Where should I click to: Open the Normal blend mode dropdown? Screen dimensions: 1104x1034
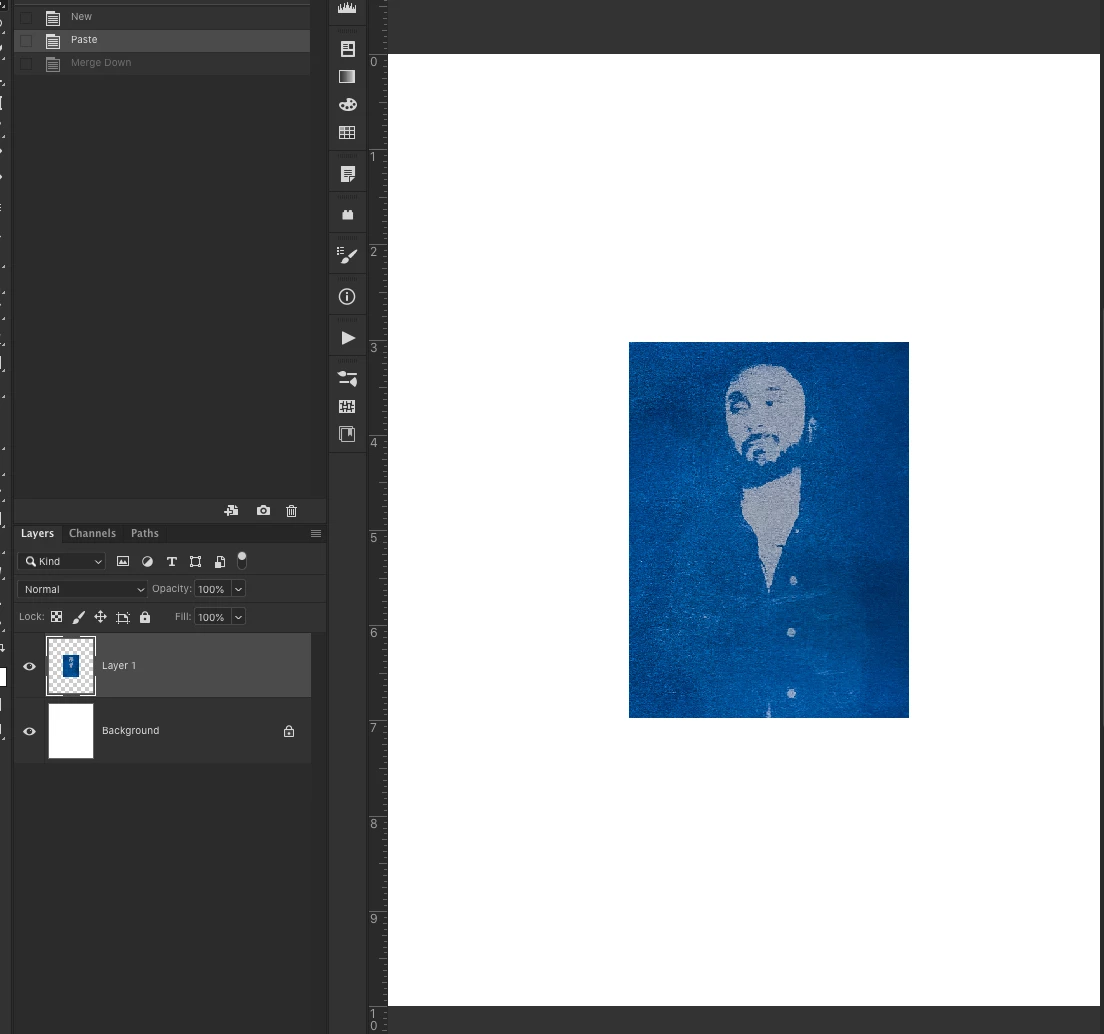tap(82, 589)
